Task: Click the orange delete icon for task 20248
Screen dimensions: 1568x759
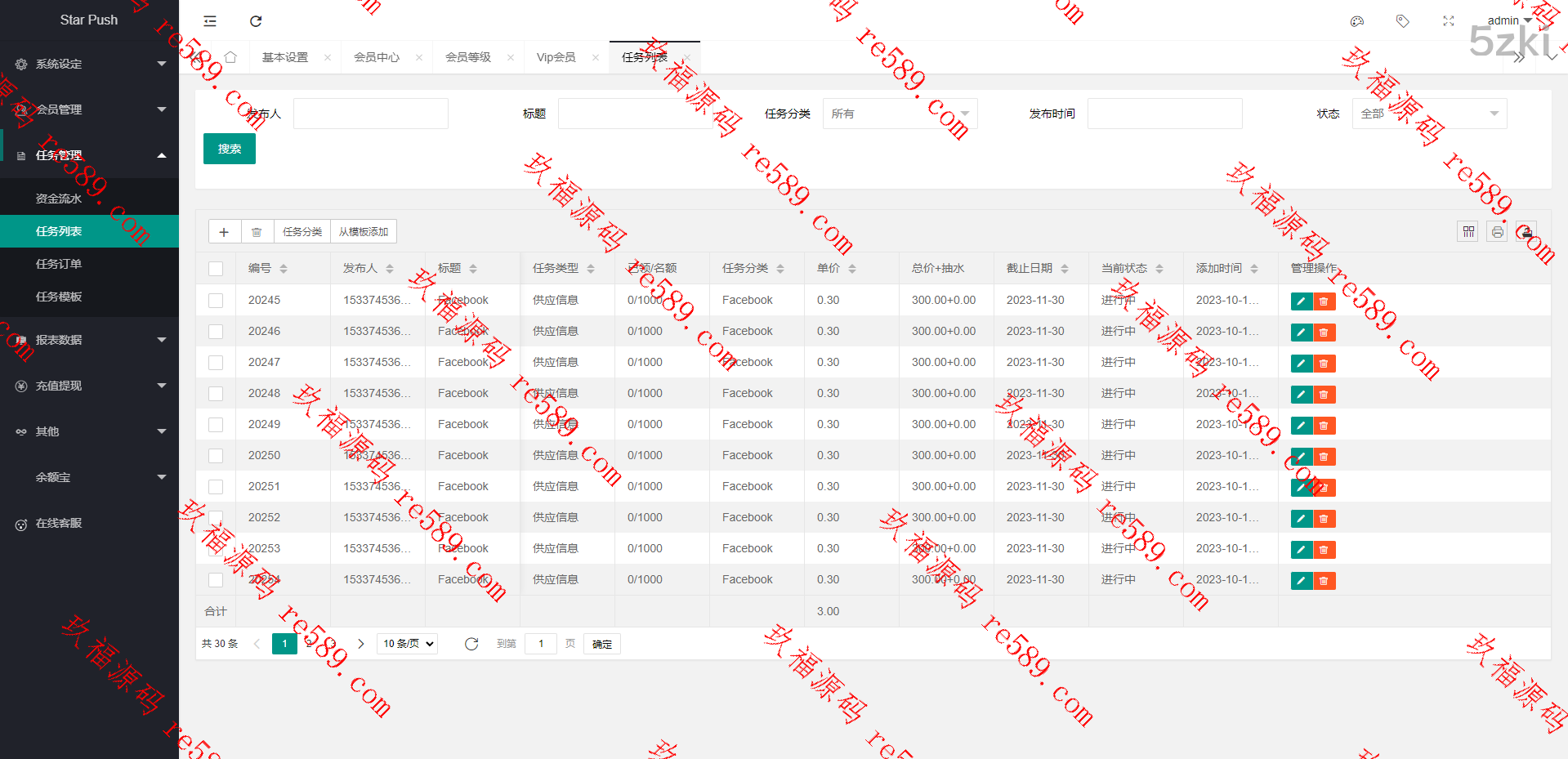Action: (1324, 395)
